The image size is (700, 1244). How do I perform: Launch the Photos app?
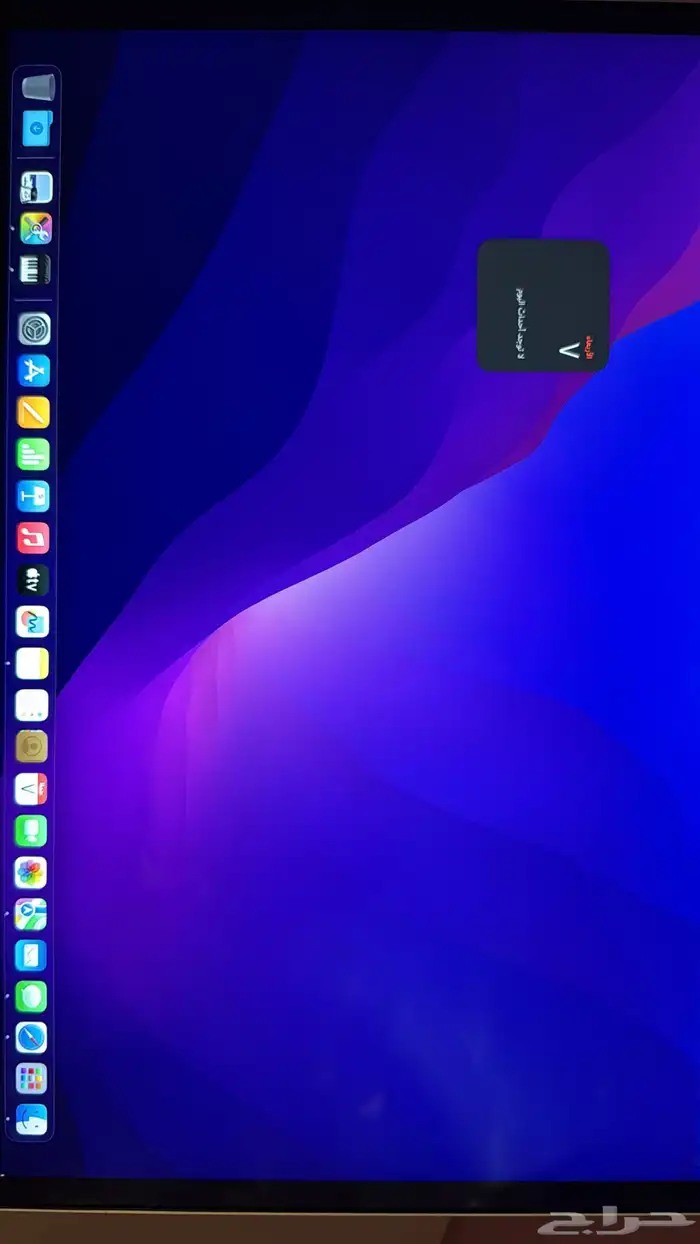tap(31, 872)
